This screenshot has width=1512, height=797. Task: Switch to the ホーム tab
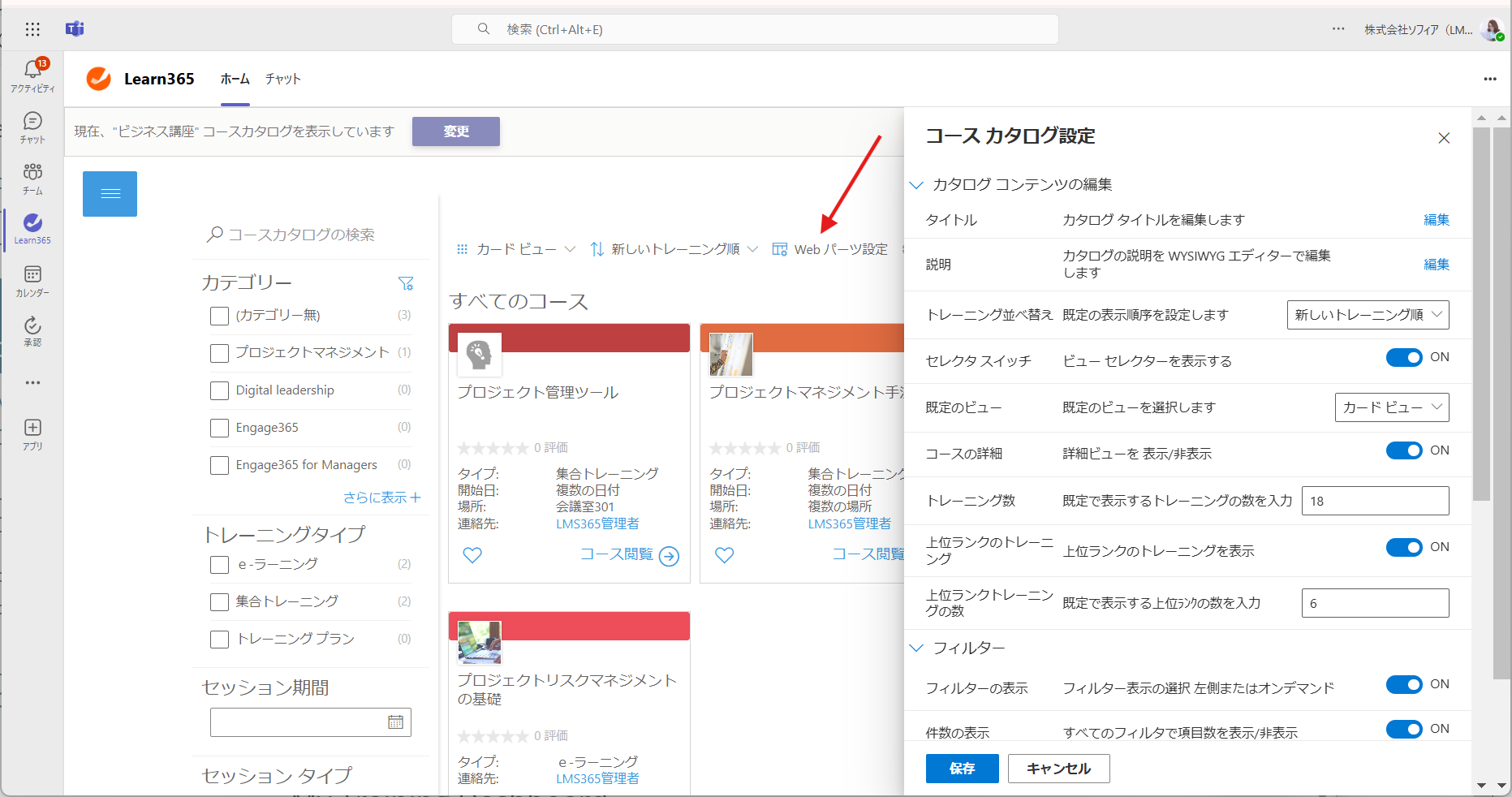(235, 79)
